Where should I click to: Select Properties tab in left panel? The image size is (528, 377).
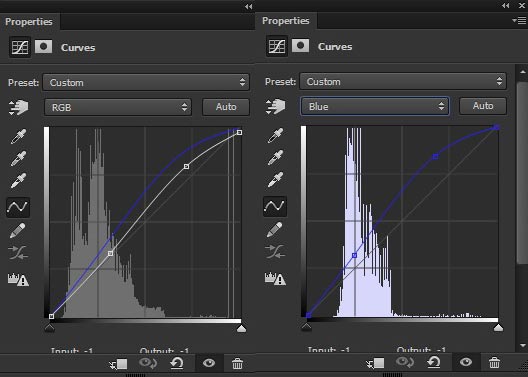click(29, 22)
